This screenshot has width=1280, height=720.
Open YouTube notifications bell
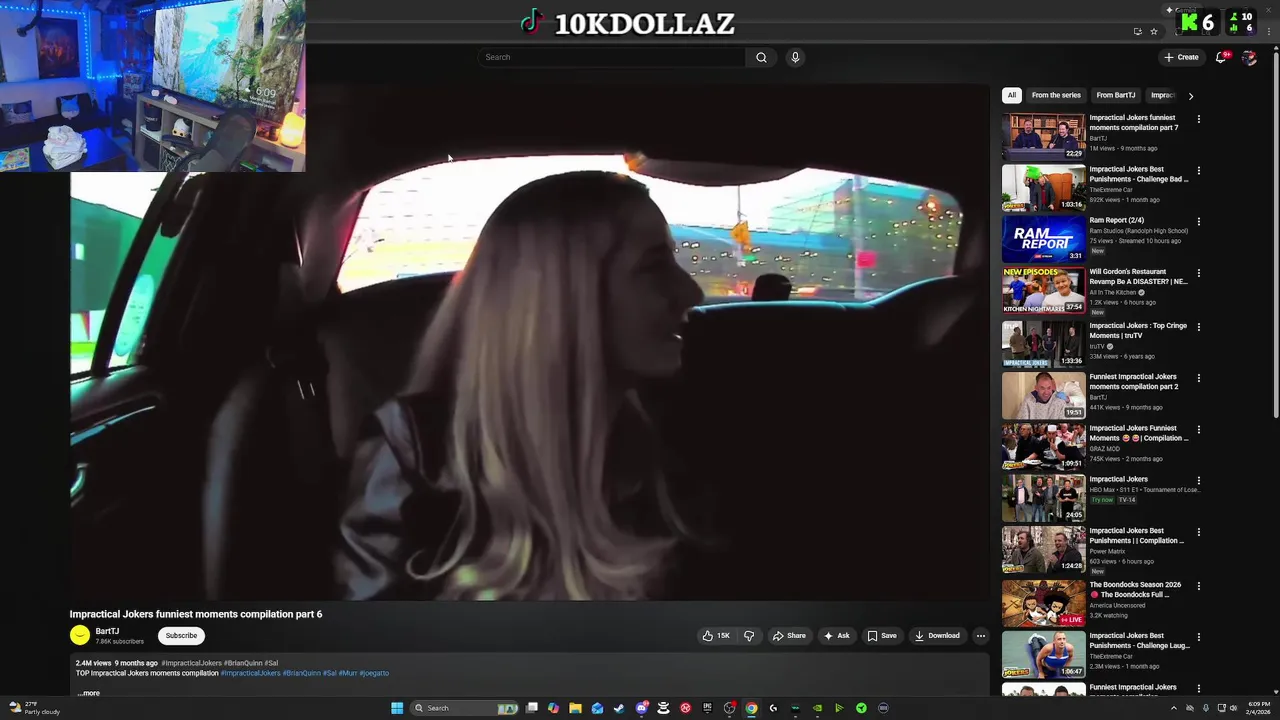click(1221, 57)
